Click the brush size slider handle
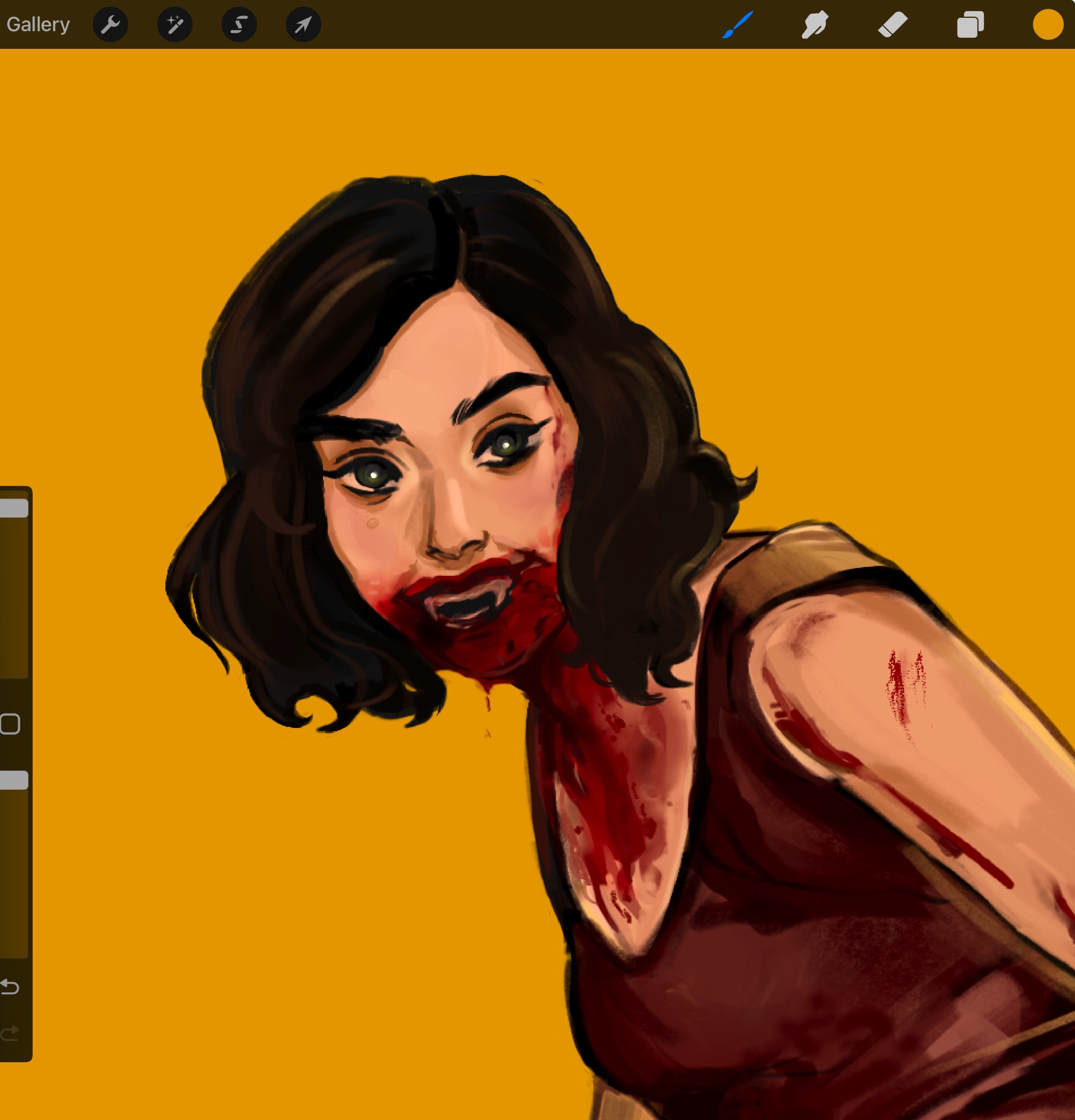The image size is (1075, 1120). click(x=13, y=508)
